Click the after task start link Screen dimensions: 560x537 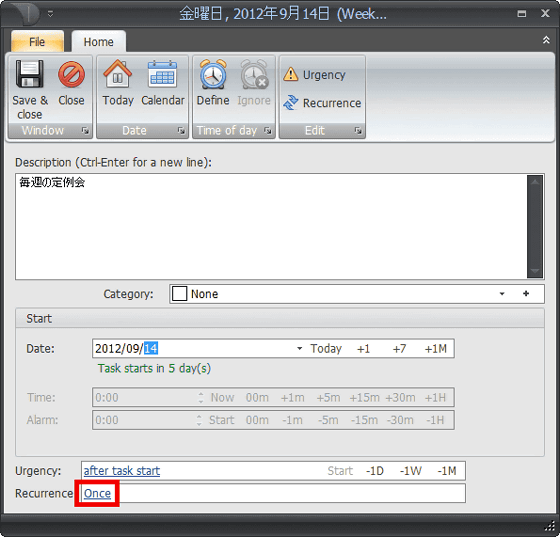(x=122, y=471)
